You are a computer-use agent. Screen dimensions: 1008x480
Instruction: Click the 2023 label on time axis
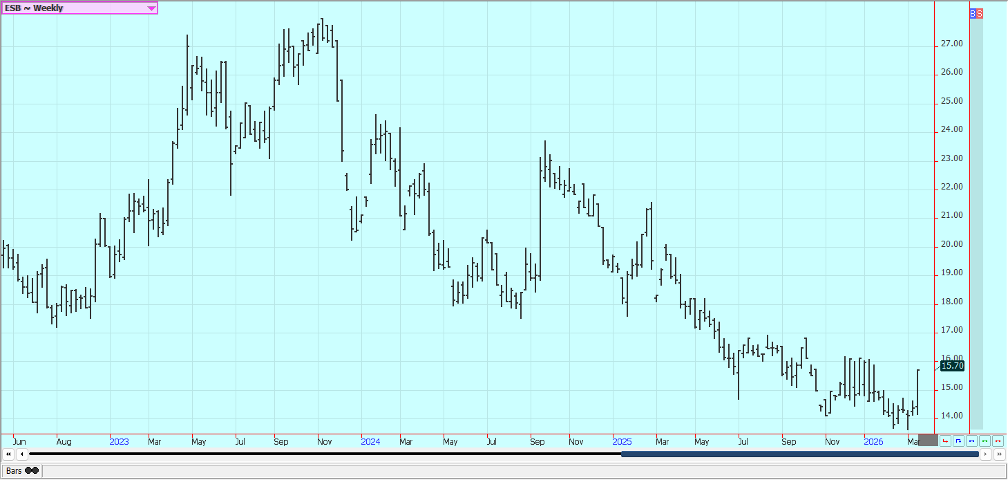click(119, 441)
